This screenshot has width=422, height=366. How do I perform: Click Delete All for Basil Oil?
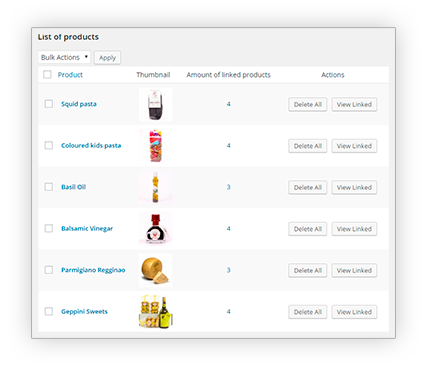point(308,187)
